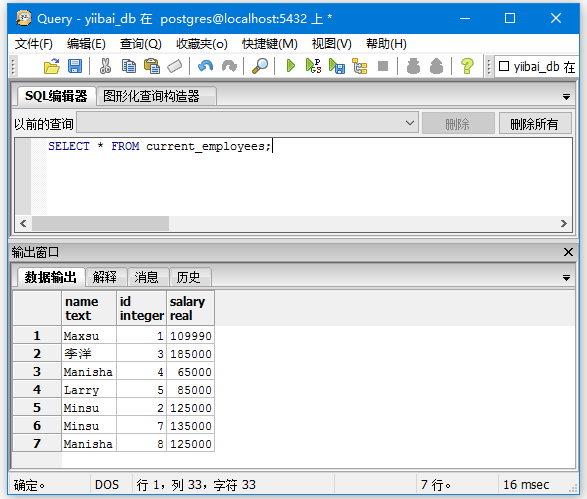Cut selection using the scissors icon
This screenshot has width=587, height=499.
(x=105, y=66)
